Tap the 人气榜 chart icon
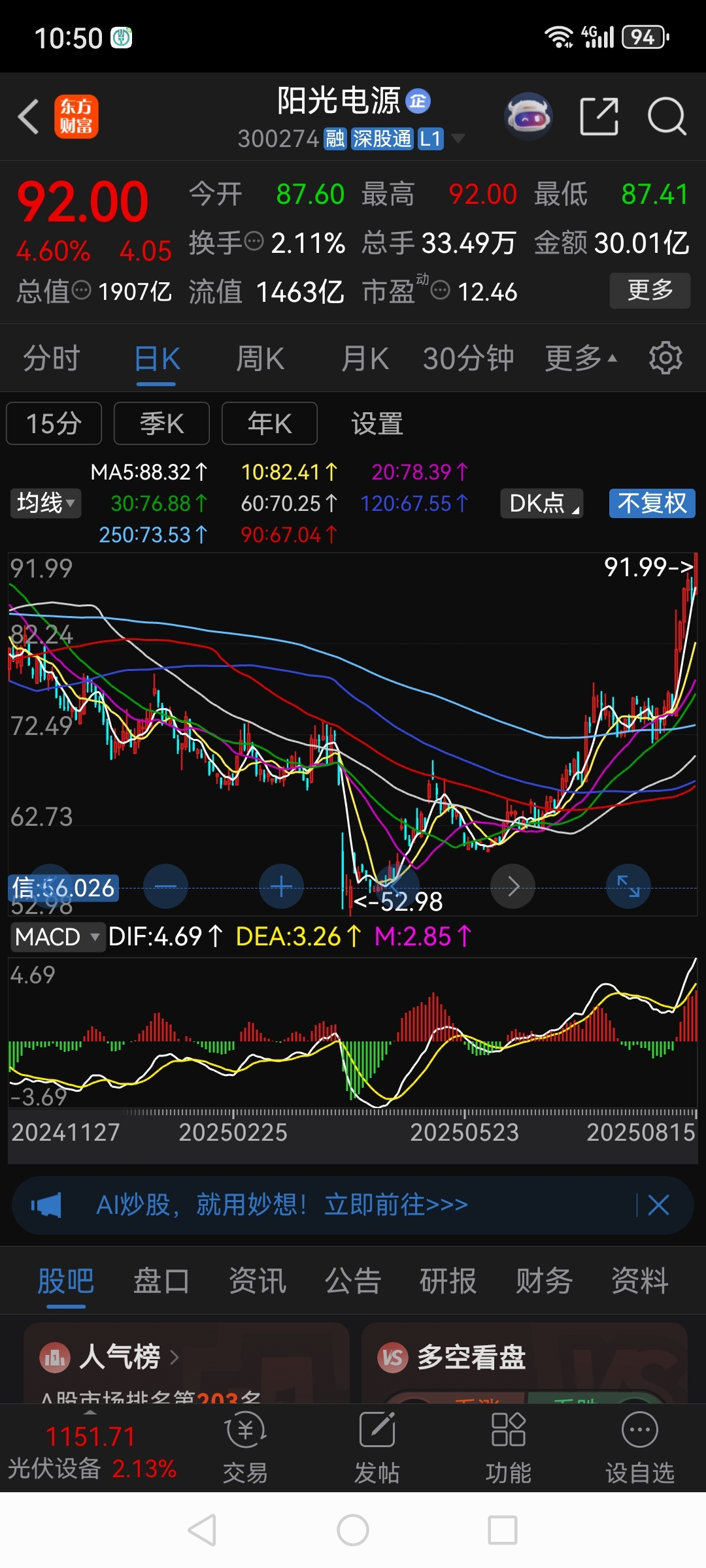Viewport: 706px width, 1568px height. [x=55, y=1358]
